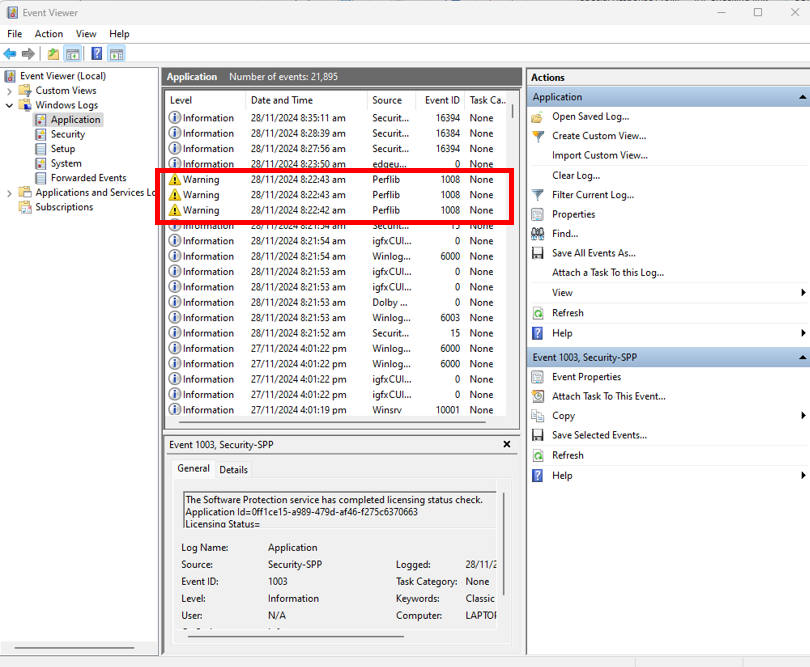810x667 pixels.
Task: Click the Event Viewer title bar app icon
Action: pos(12,12)
